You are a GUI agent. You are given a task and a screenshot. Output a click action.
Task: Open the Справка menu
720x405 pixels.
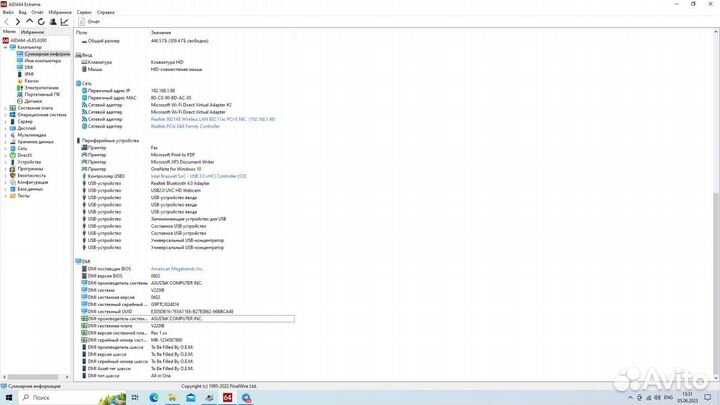[106, 12]
